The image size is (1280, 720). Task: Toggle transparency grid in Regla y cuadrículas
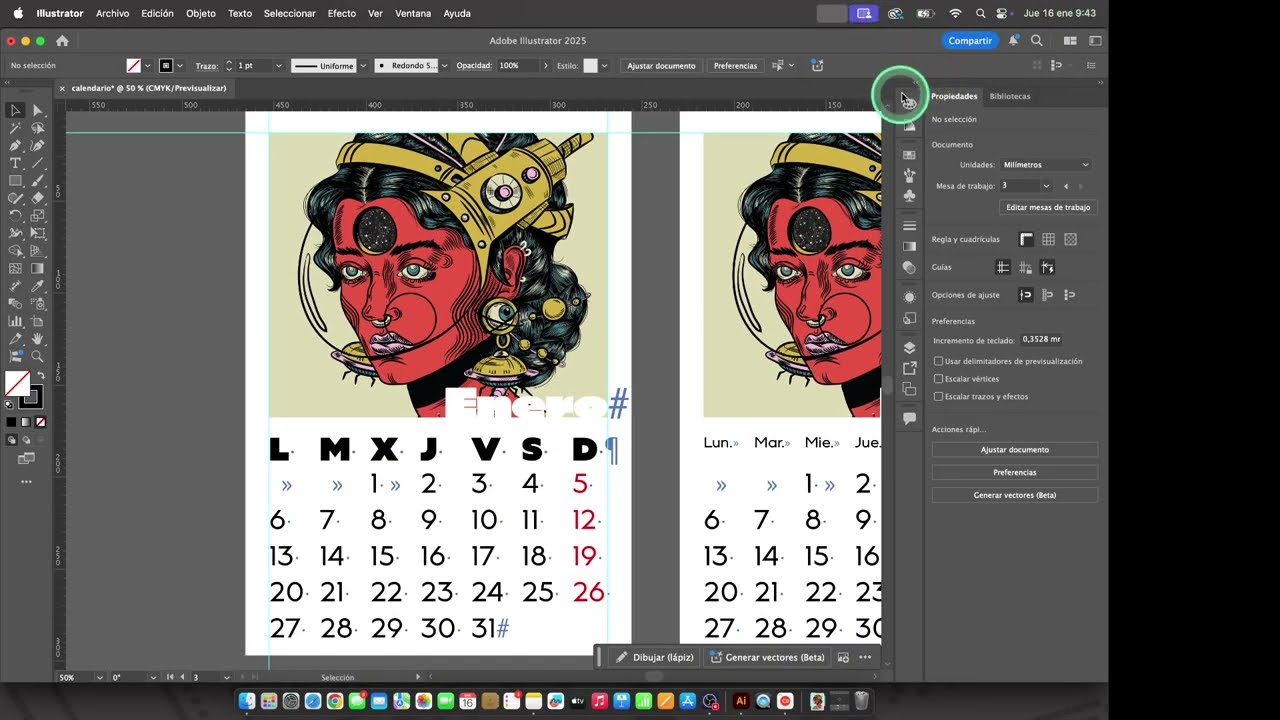[x=1070, y=239]
